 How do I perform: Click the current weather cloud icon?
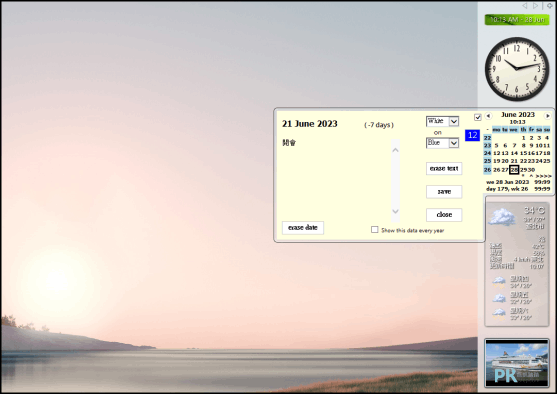click(502, 217)
